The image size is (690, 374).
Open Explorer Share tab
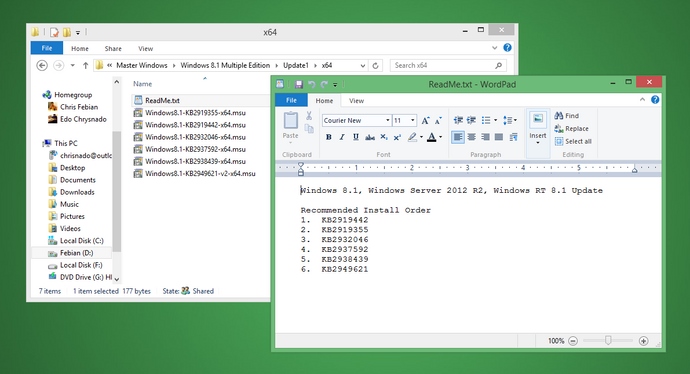pos(113,48)
